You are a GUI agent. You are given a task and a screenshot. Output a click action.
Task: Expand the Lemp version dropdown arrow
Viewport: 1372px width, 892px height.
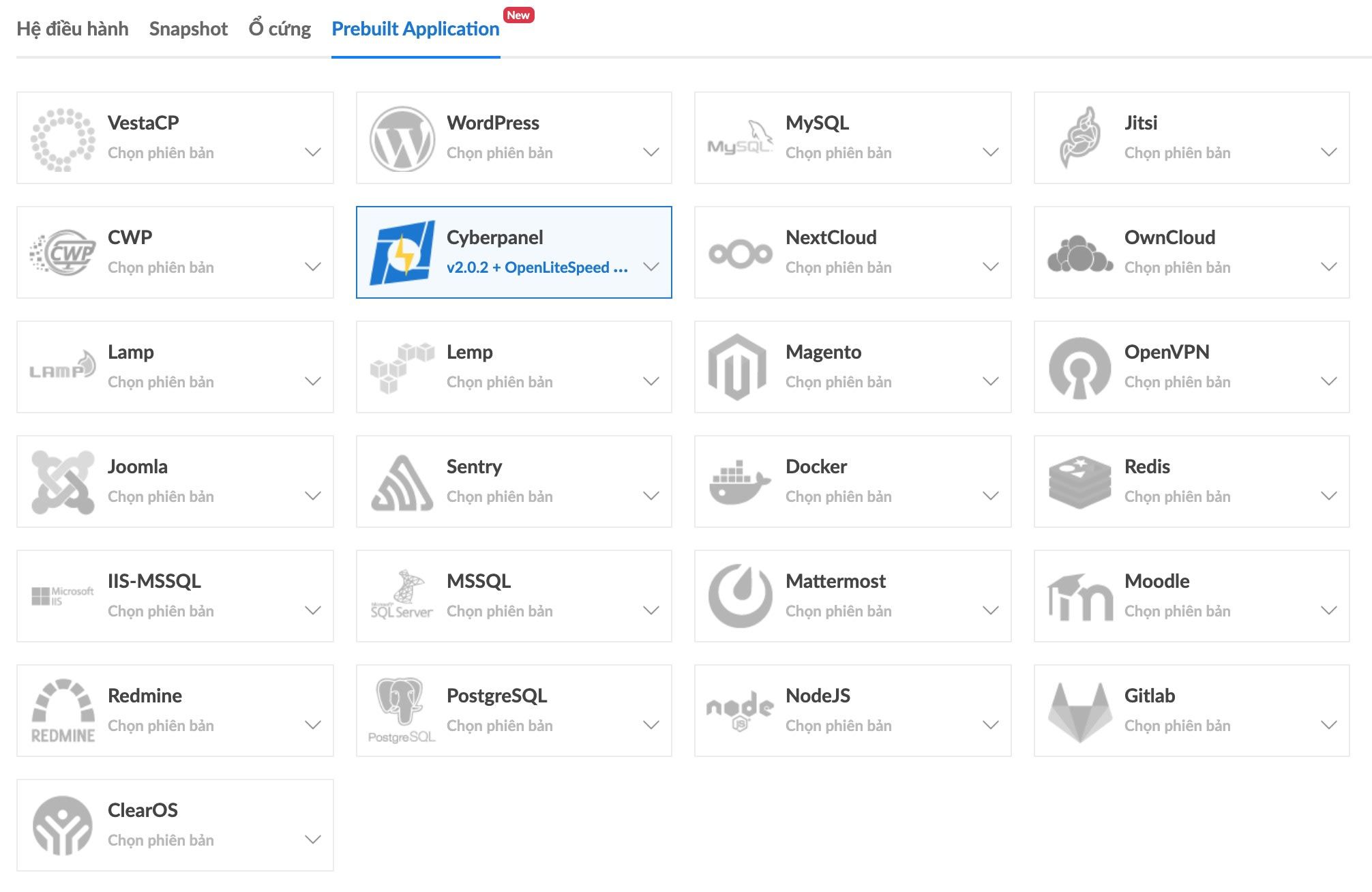[x=651, y=381]
